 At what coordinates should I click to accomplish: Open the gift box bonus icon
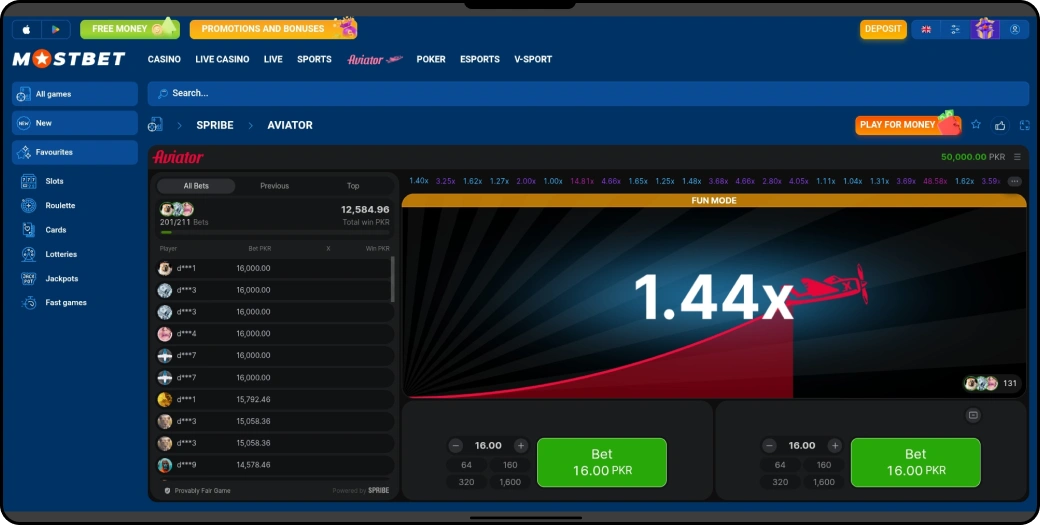click(985, 29)
